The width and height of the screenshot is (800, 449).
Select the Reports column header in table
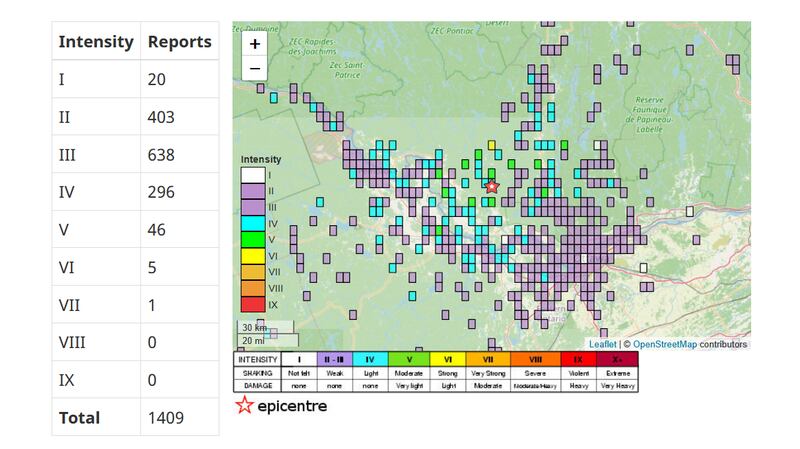(x=180, y=41)
